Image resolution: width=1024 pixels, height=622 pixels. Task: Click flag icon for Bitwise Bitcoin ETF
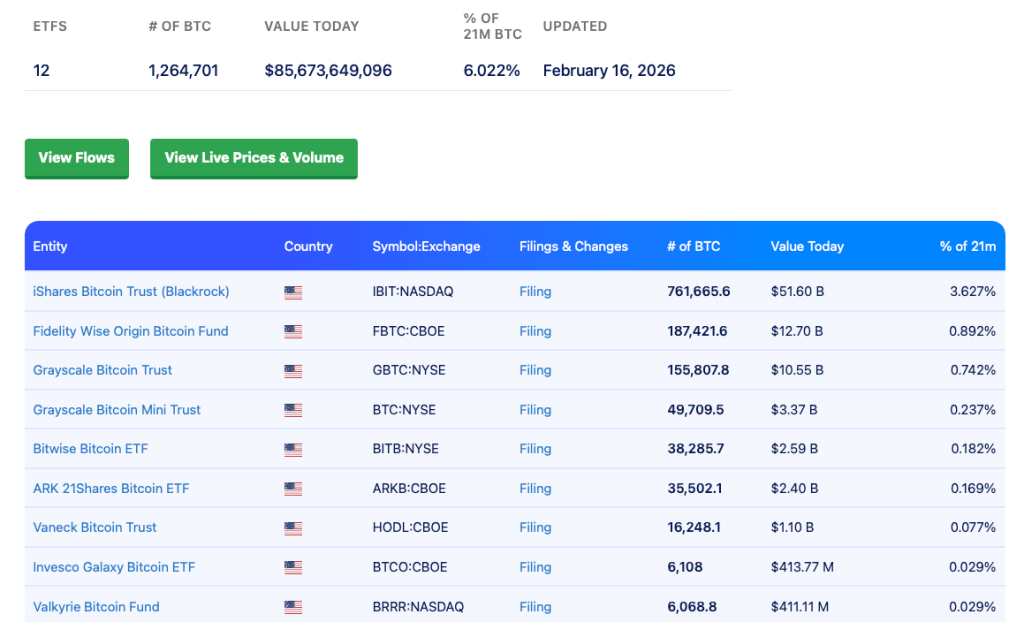coord(293,450)
